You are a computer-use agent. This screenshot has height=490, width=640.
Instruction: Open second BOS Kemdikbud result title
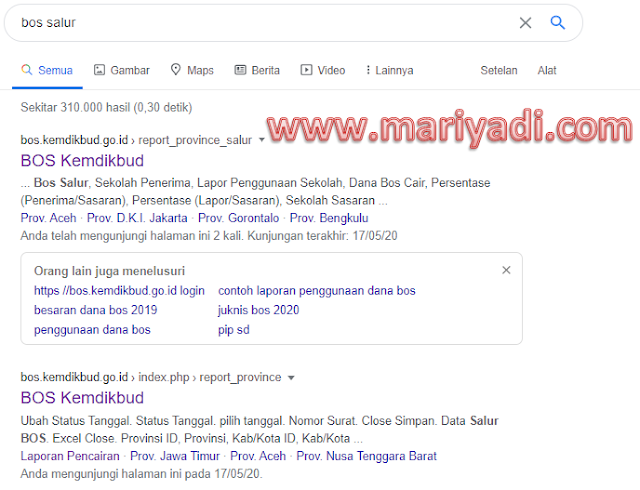click(82, 398)
